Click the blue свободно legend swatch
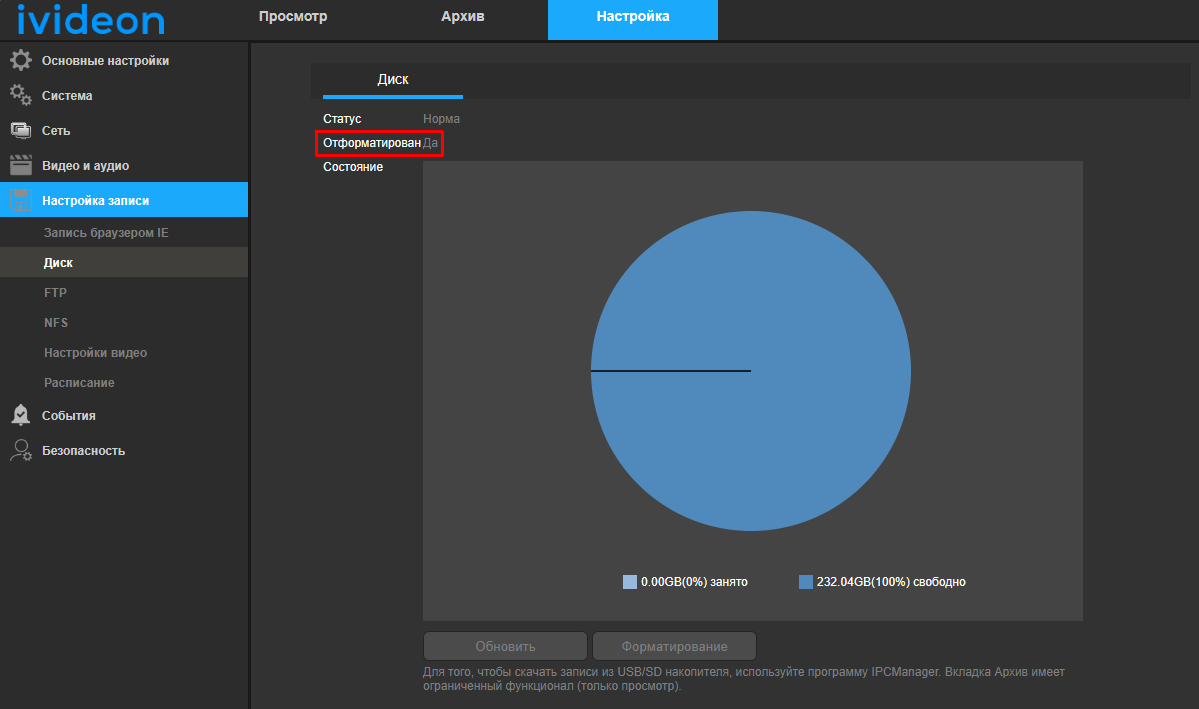 [x=805, y=582]
